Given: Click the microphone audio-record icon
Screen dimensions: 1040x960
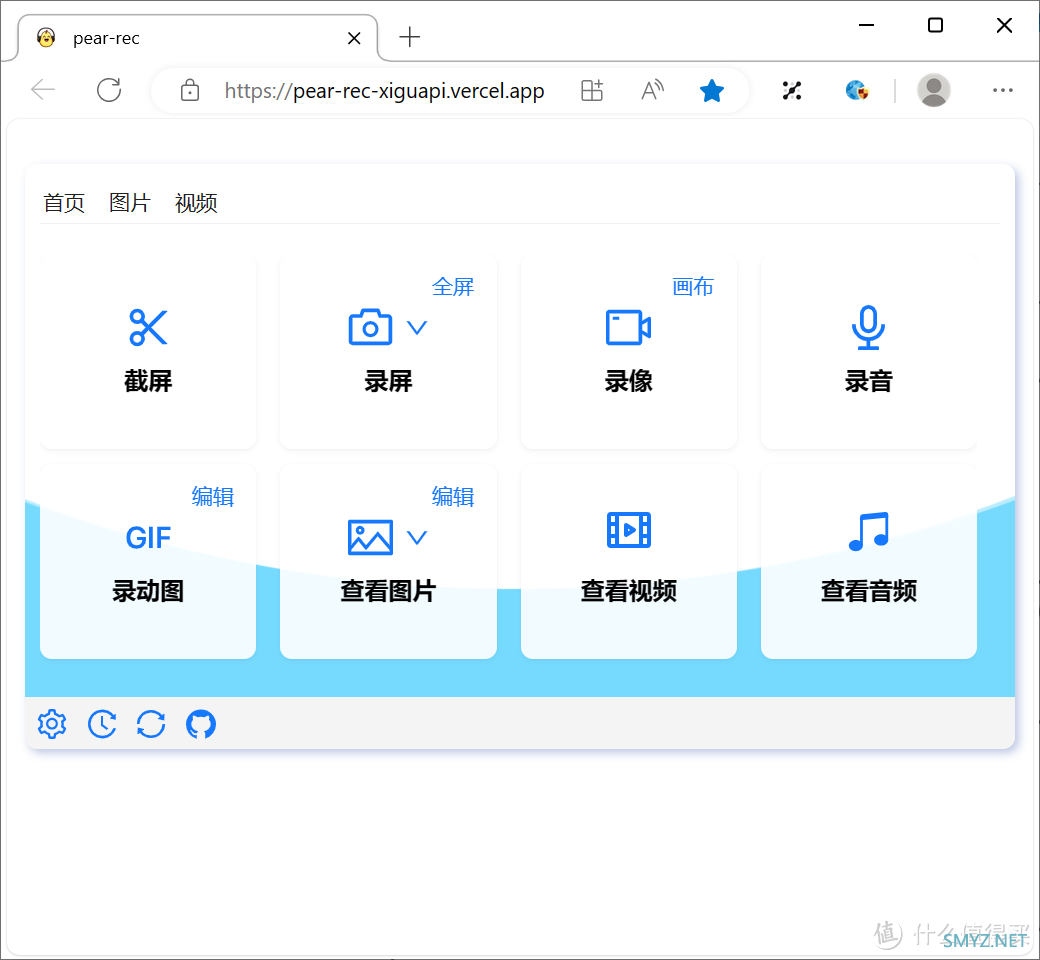Looking at the screenshot, I should [868, 327].
